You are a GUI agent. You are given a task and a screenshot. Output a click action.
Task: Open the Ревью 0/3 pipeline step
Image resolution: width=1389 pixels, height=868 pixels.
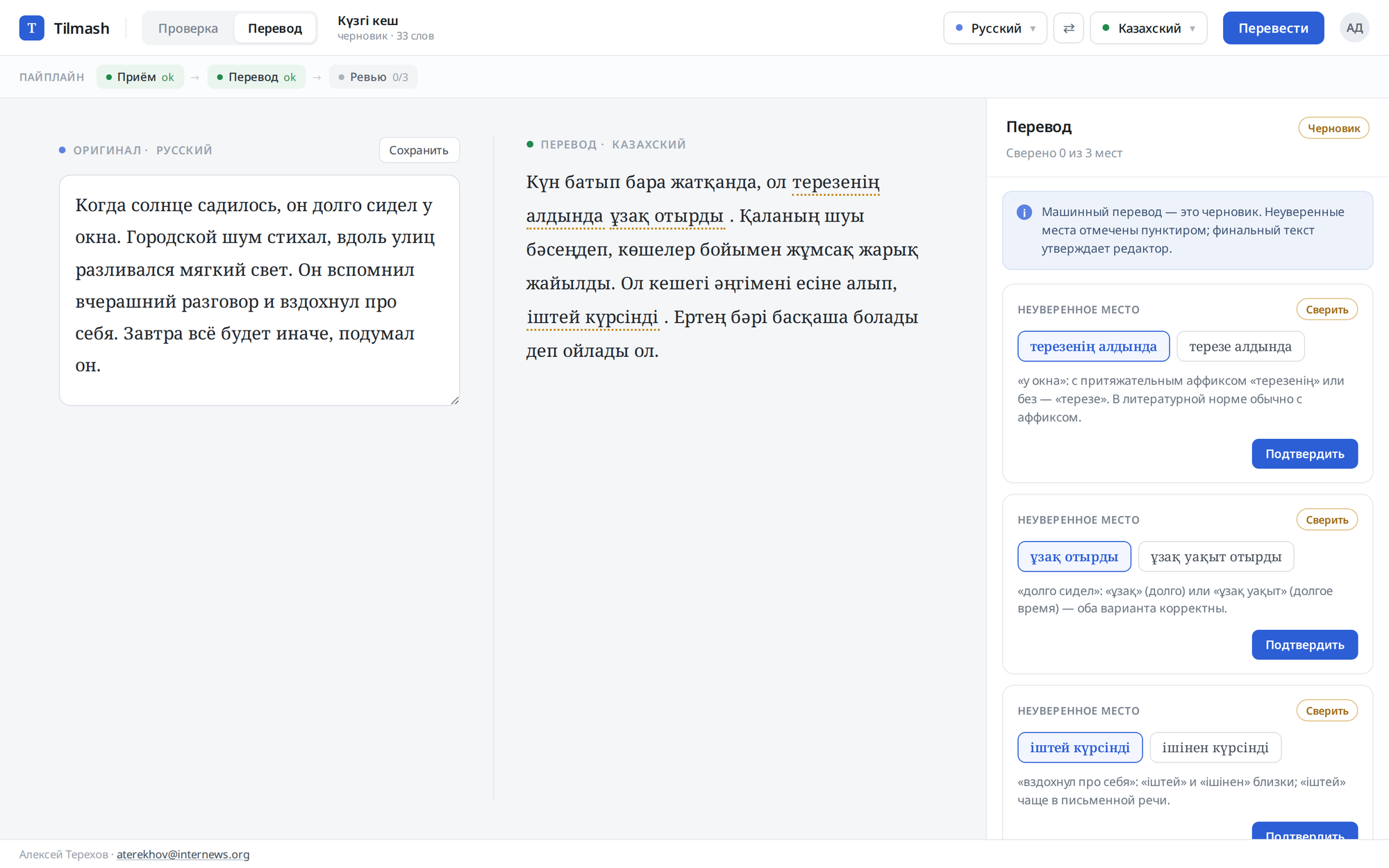(373, 77)
